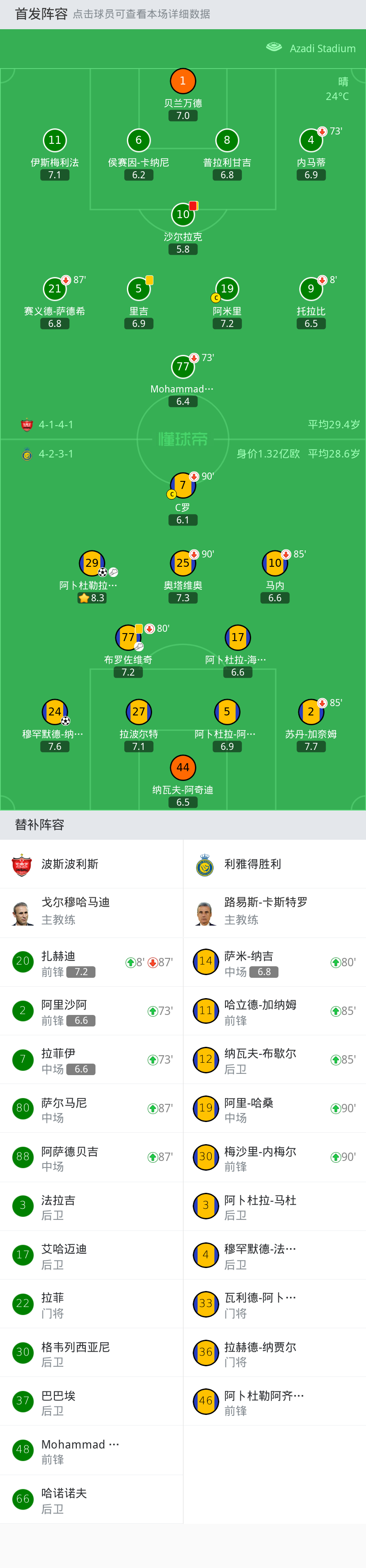Click the red card icon above 沙尔拉克
The width and height of the screenshot is (366, 1568).
click(x=193, y=206)
